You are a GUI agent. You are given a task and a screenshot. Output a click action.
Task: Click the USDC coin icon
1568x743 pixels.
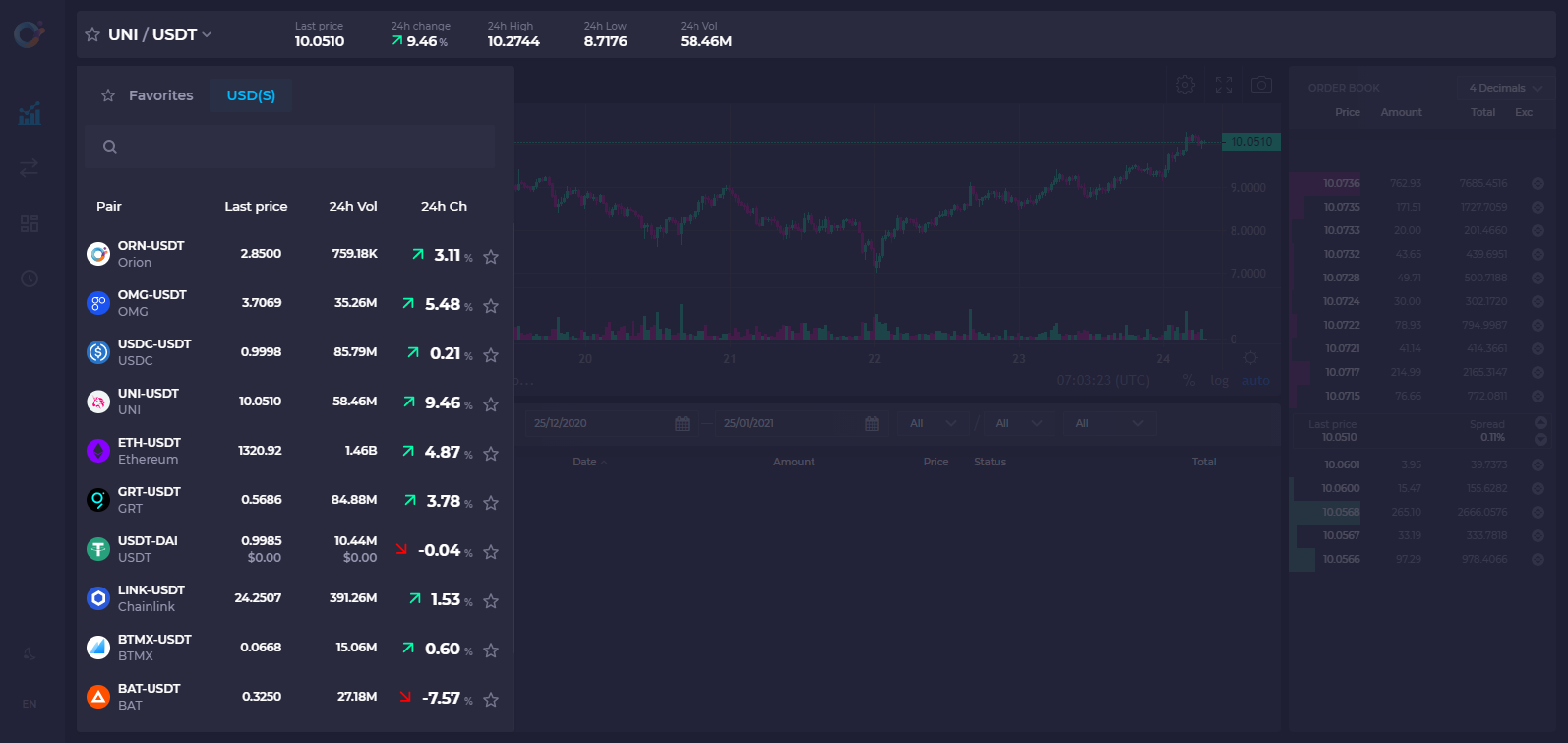[x=98, y=352]
